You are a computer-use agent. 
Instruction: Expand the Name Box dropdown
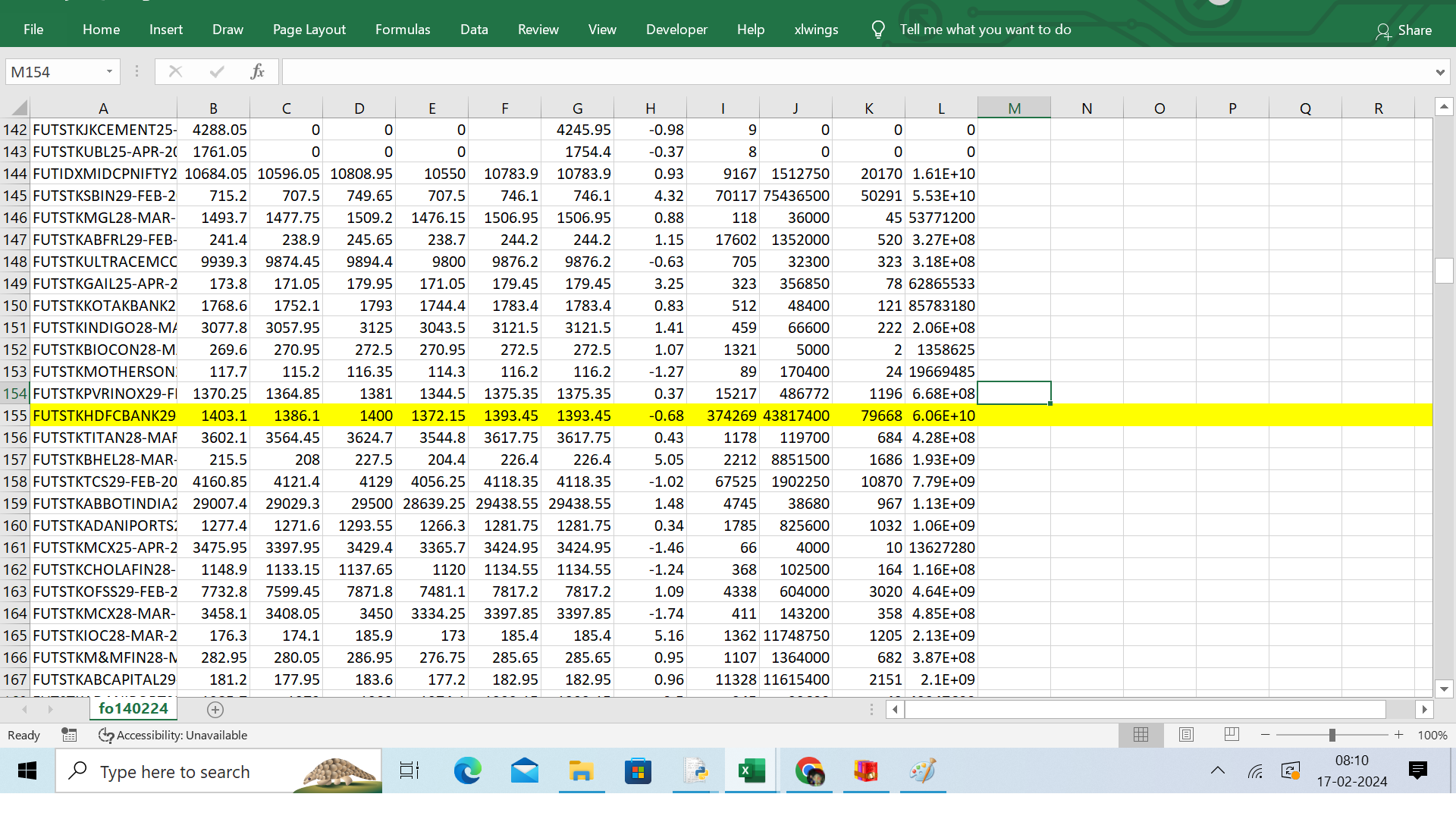[x=109, y=71]
